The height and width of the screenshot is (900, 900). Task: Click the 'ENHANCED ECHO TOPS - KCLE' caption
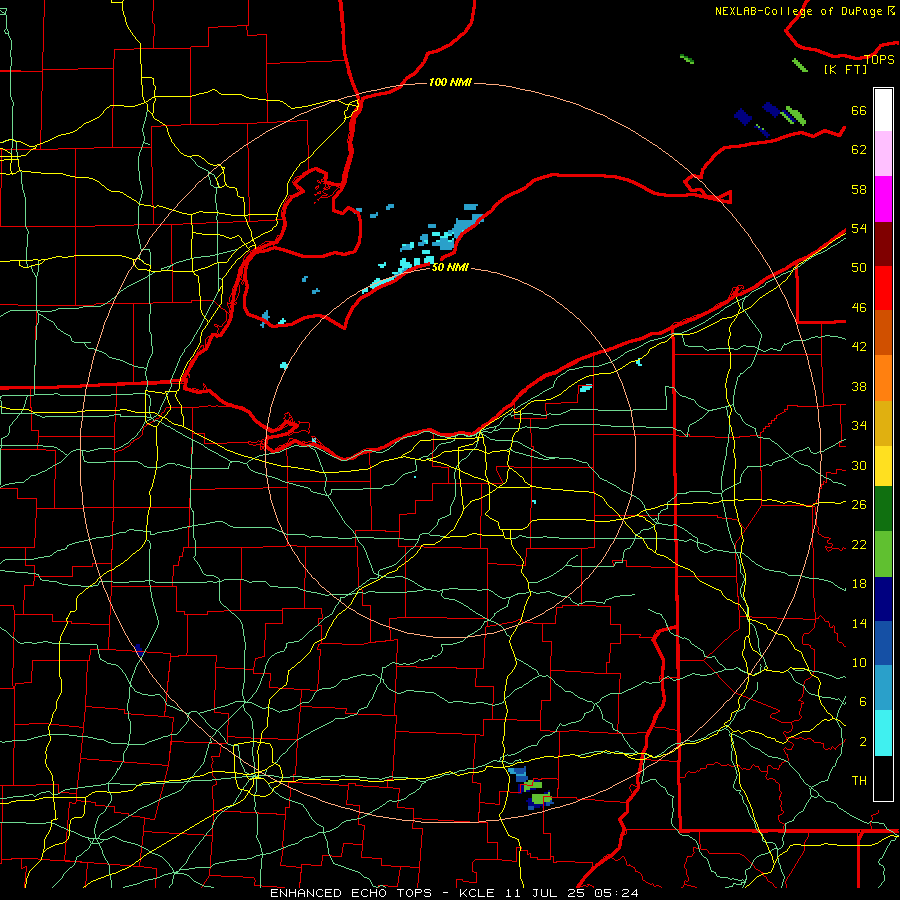[382, 893]
